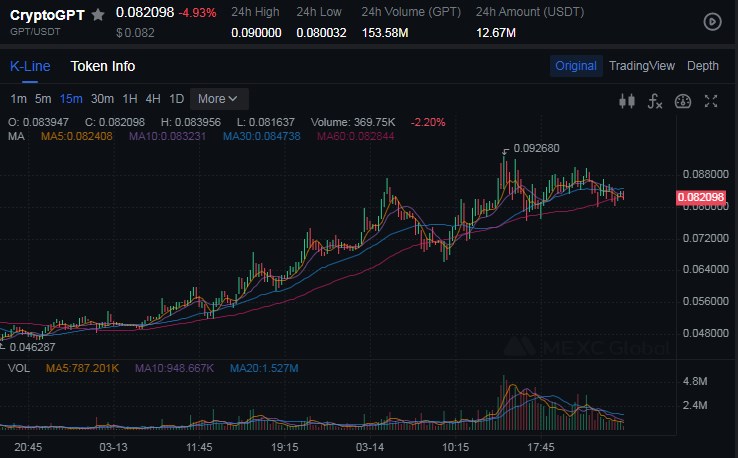Open the Token Info tab
The image size is (738, 458).
[103, 66]
